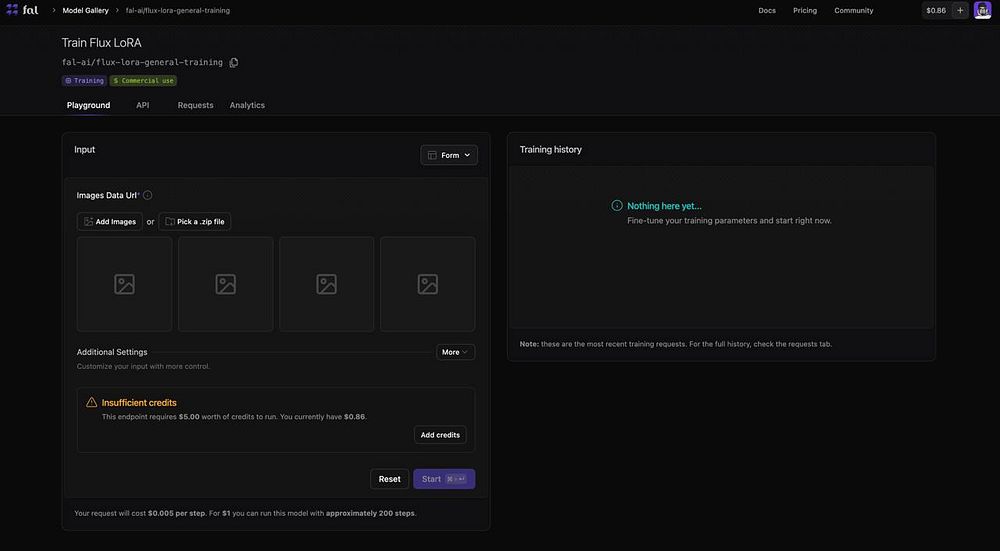Click the Pick a .zip file button
1000x551 pixels.
195,221
